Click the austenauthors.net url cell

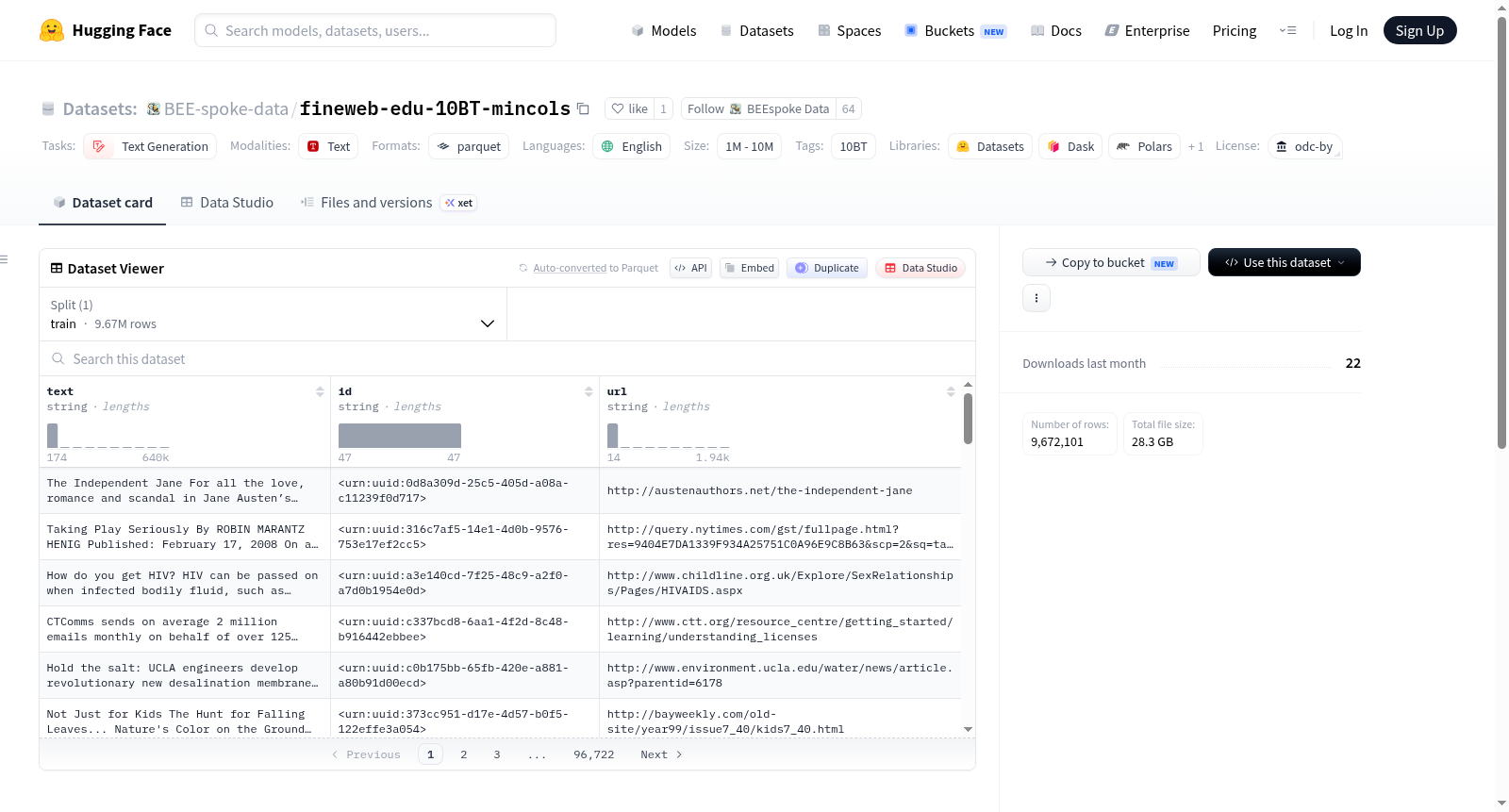pos(780,490)
